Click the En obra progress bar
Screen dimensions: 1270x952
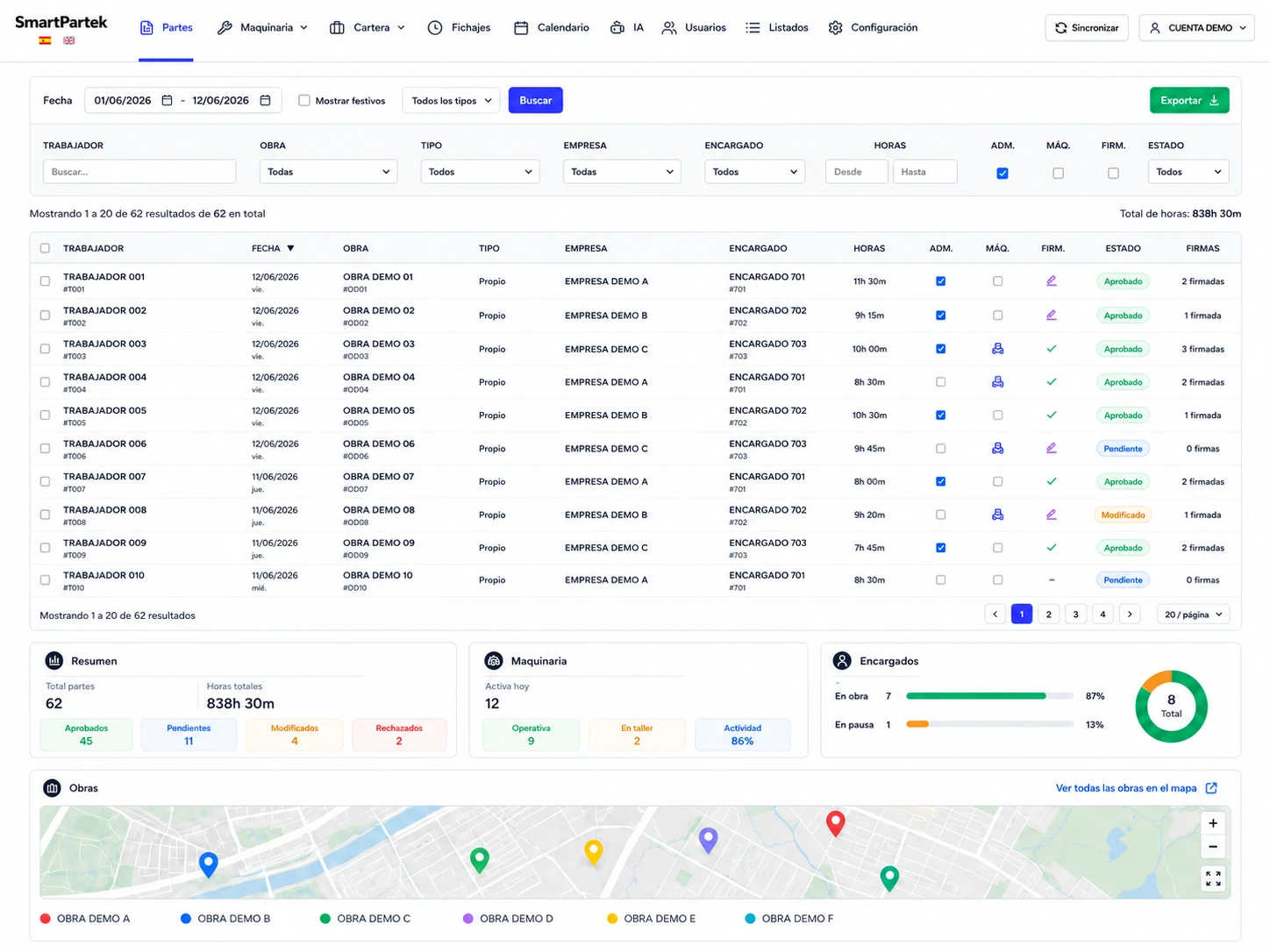[989, 696]
